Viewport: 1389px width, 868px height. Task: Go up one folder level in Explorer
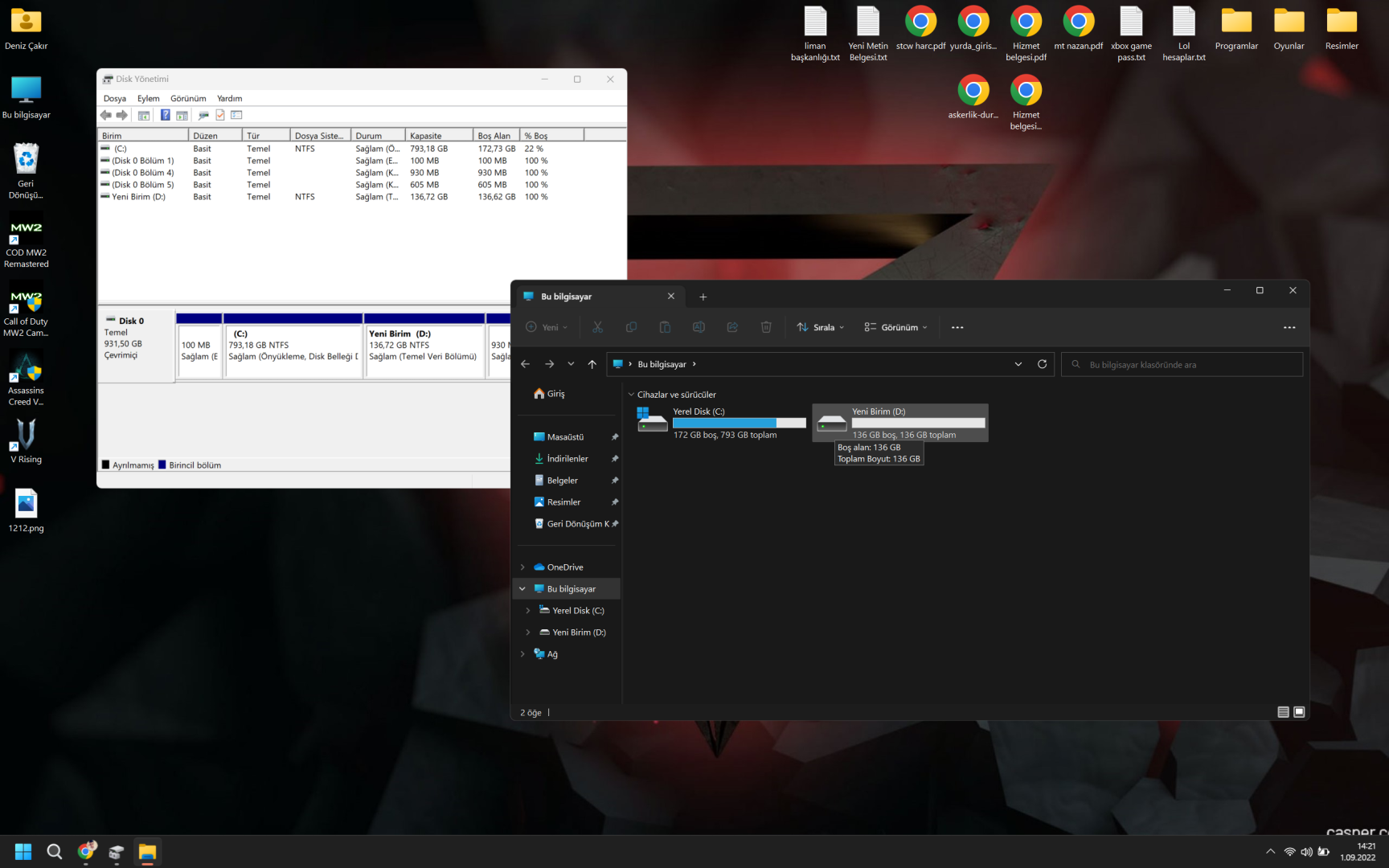[592, 364]
